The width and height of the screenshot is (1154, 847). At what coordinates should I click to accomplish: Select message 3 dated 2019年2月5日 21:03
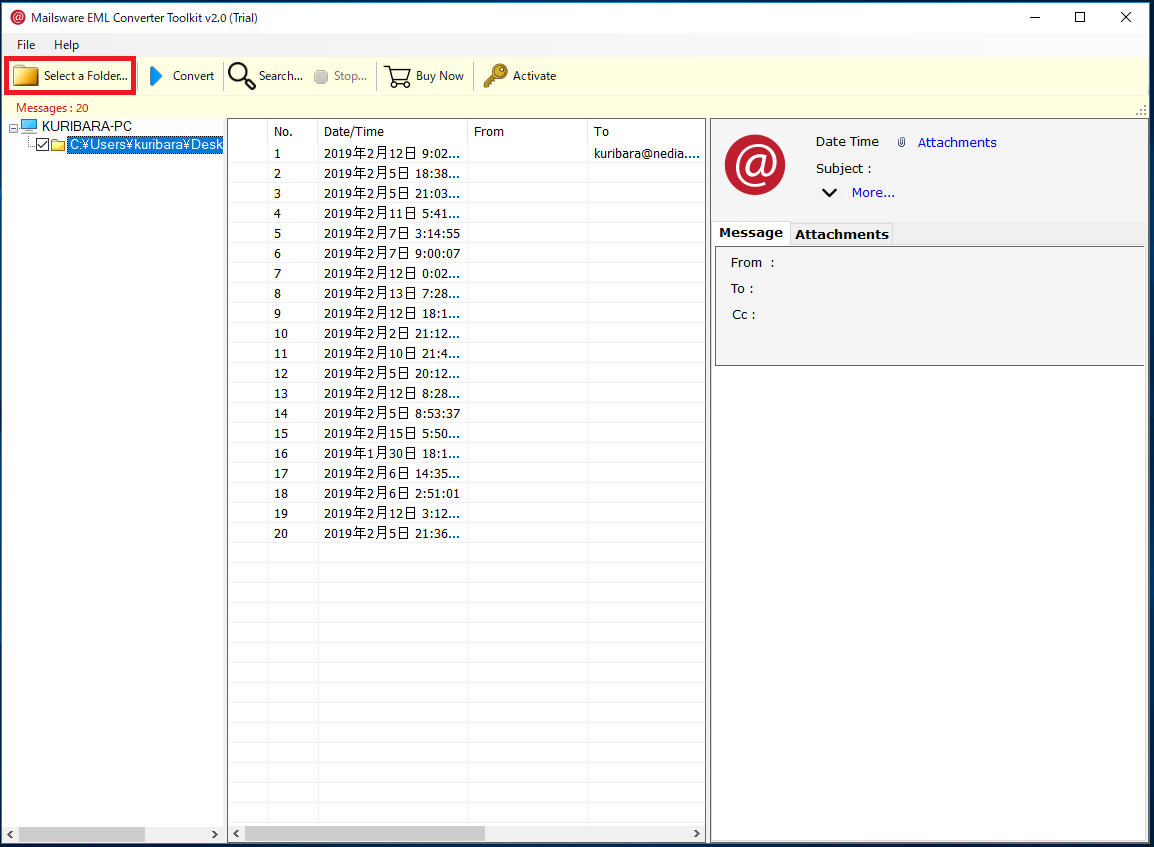(x=466, y=193)
